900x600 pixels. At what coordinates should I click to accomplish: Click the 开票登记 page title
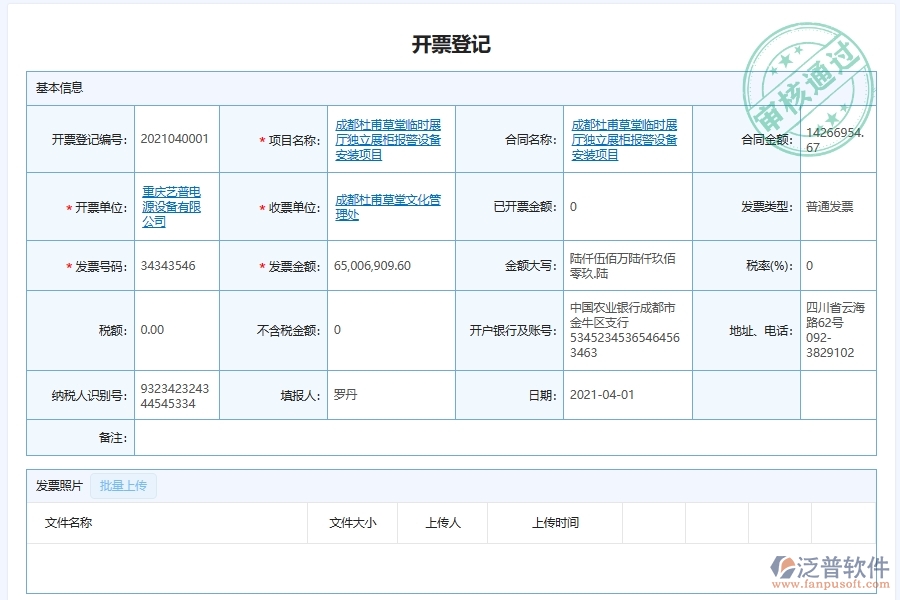coord(449,42)
